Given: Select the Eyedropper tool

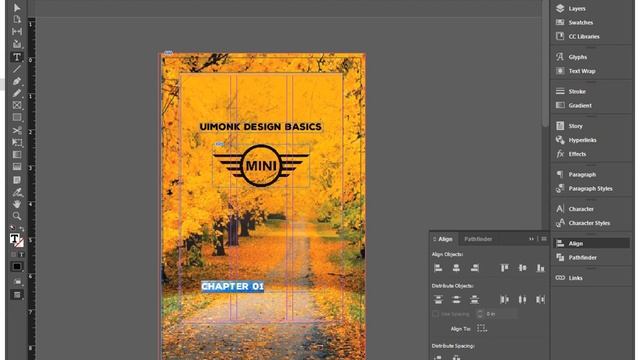Looking at the screenshot, I should [17, 192].
